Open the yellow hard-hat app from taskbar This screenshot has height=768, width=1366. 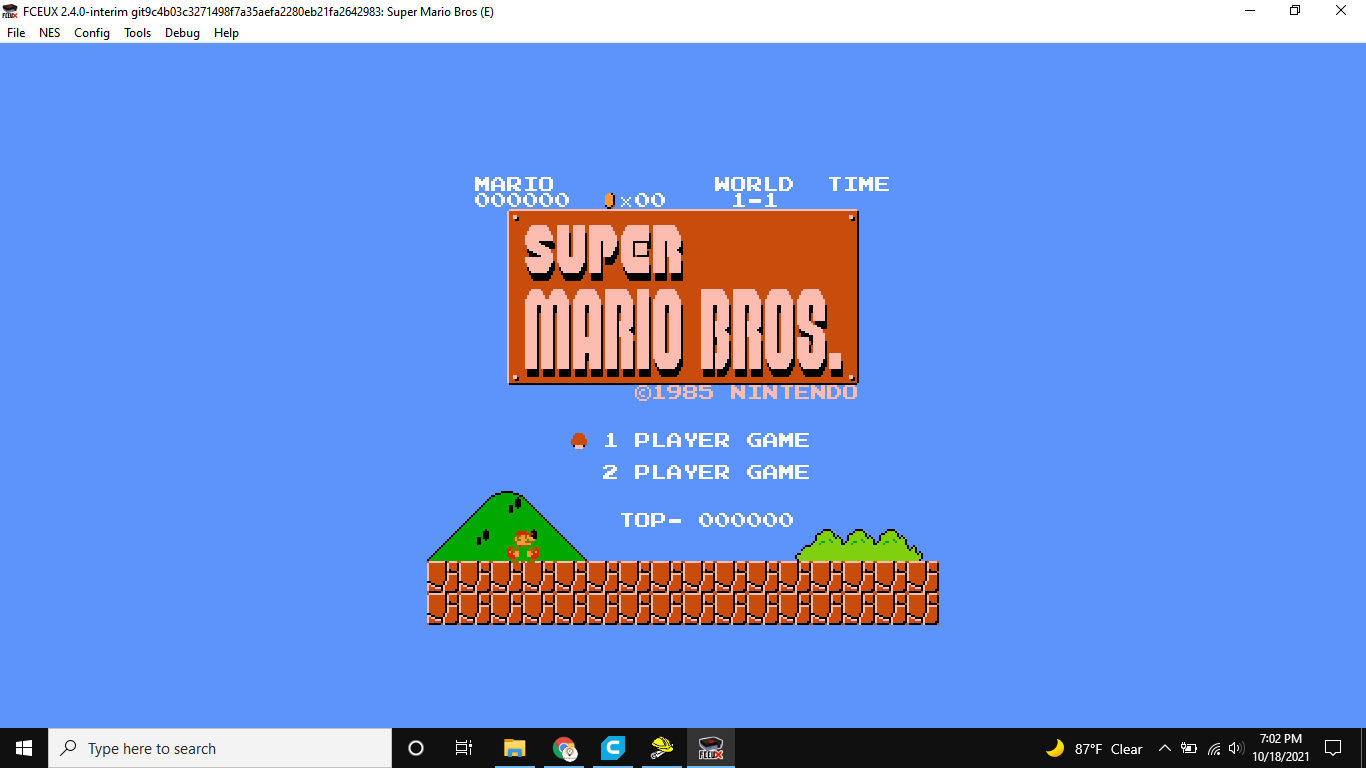point(661,748)
